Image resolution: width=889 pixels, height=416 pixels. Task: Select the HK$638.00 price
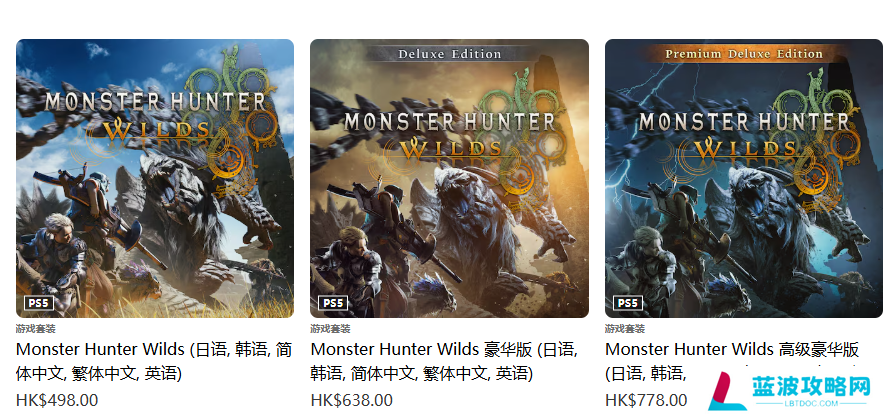352,400
